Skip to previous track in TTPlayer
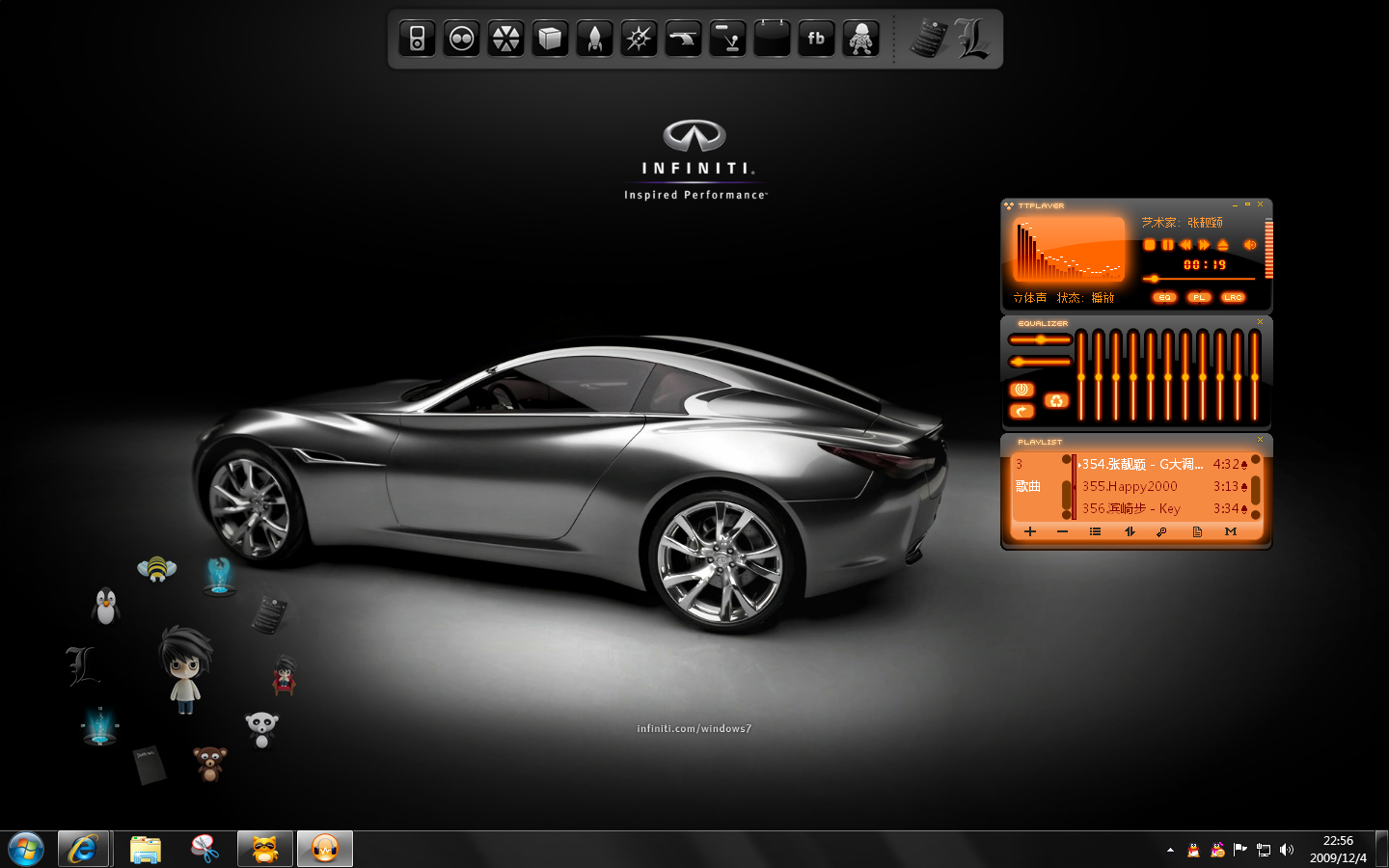 [1185, 245]
